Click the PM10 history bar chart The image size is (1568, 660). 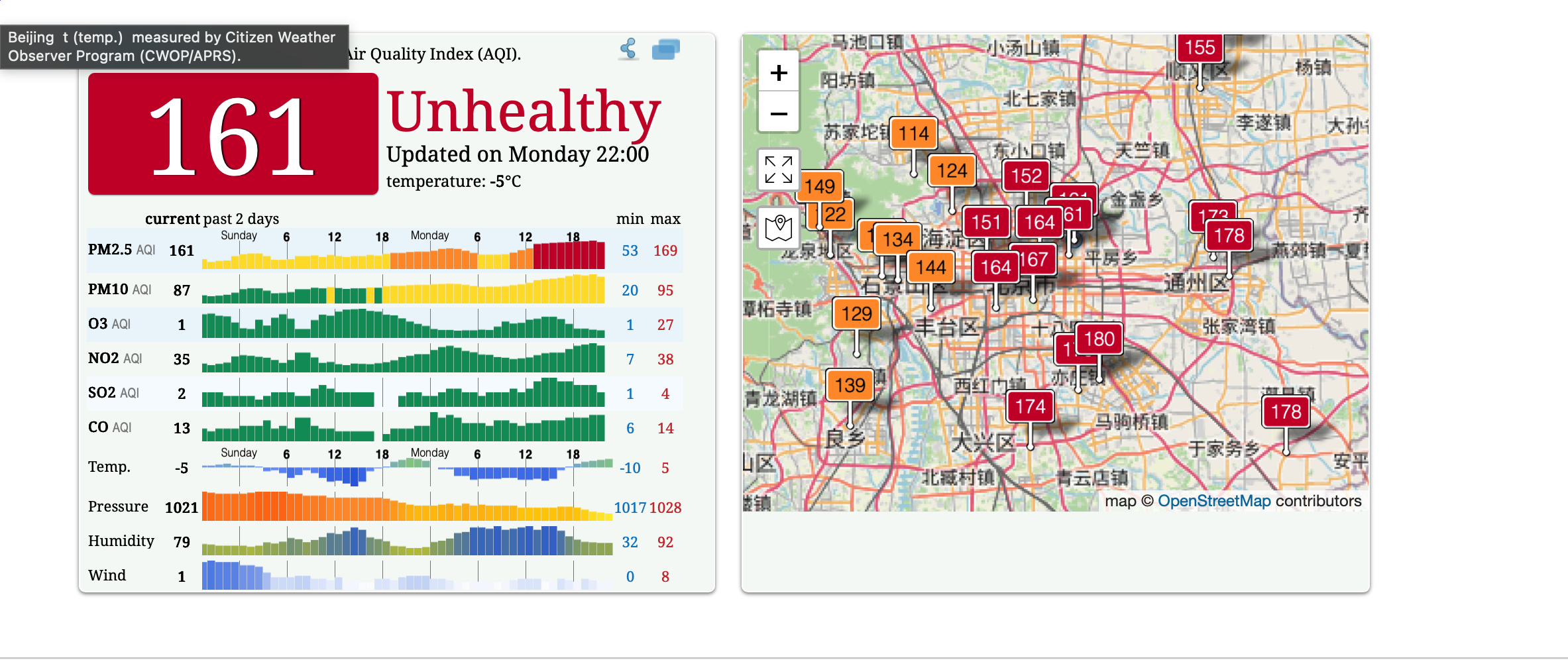tap(404, 289)
